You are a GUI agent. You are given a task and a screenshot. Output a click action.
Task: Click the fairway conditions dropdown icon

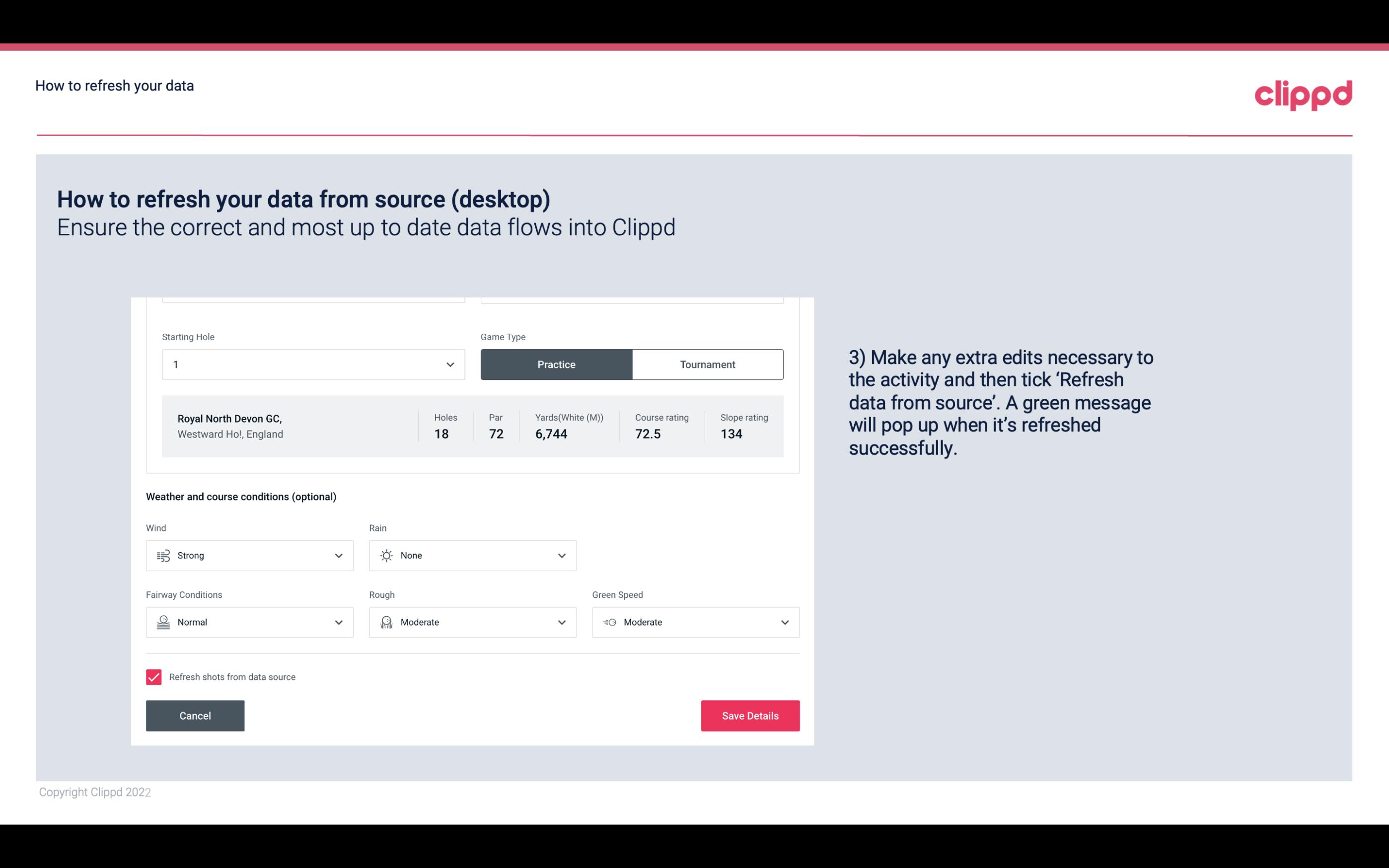pyautogui.click(x=338, y=622)
